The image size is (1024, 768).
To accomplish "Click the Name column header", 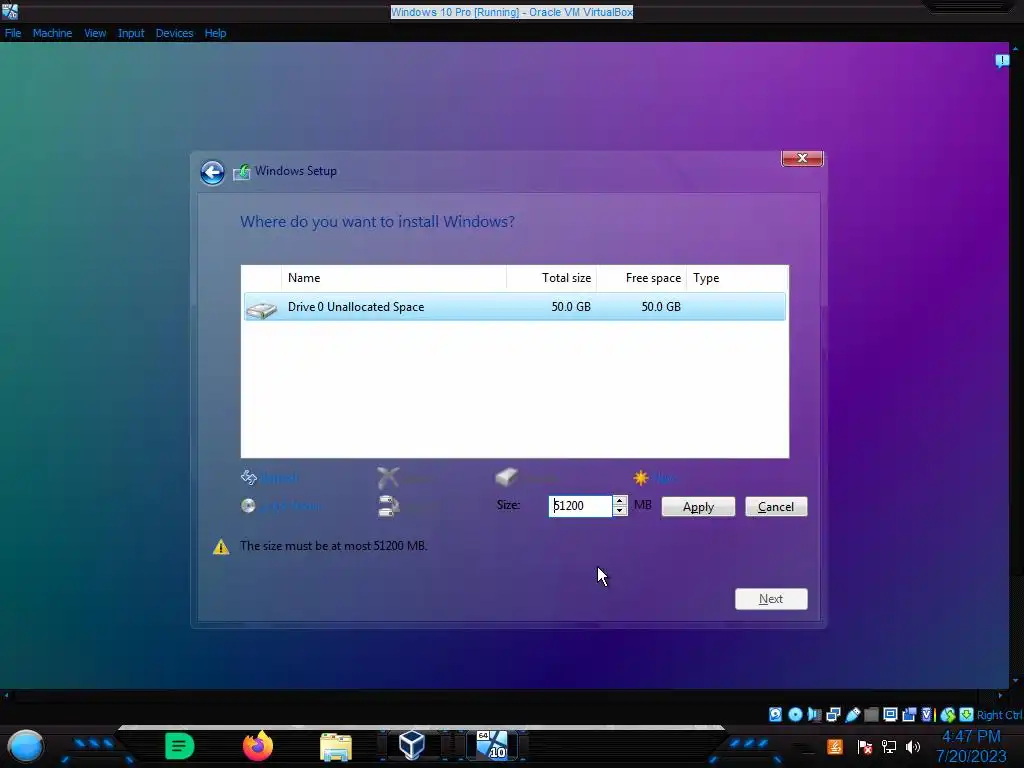I will pyautogui.click(x=394, y=278).
